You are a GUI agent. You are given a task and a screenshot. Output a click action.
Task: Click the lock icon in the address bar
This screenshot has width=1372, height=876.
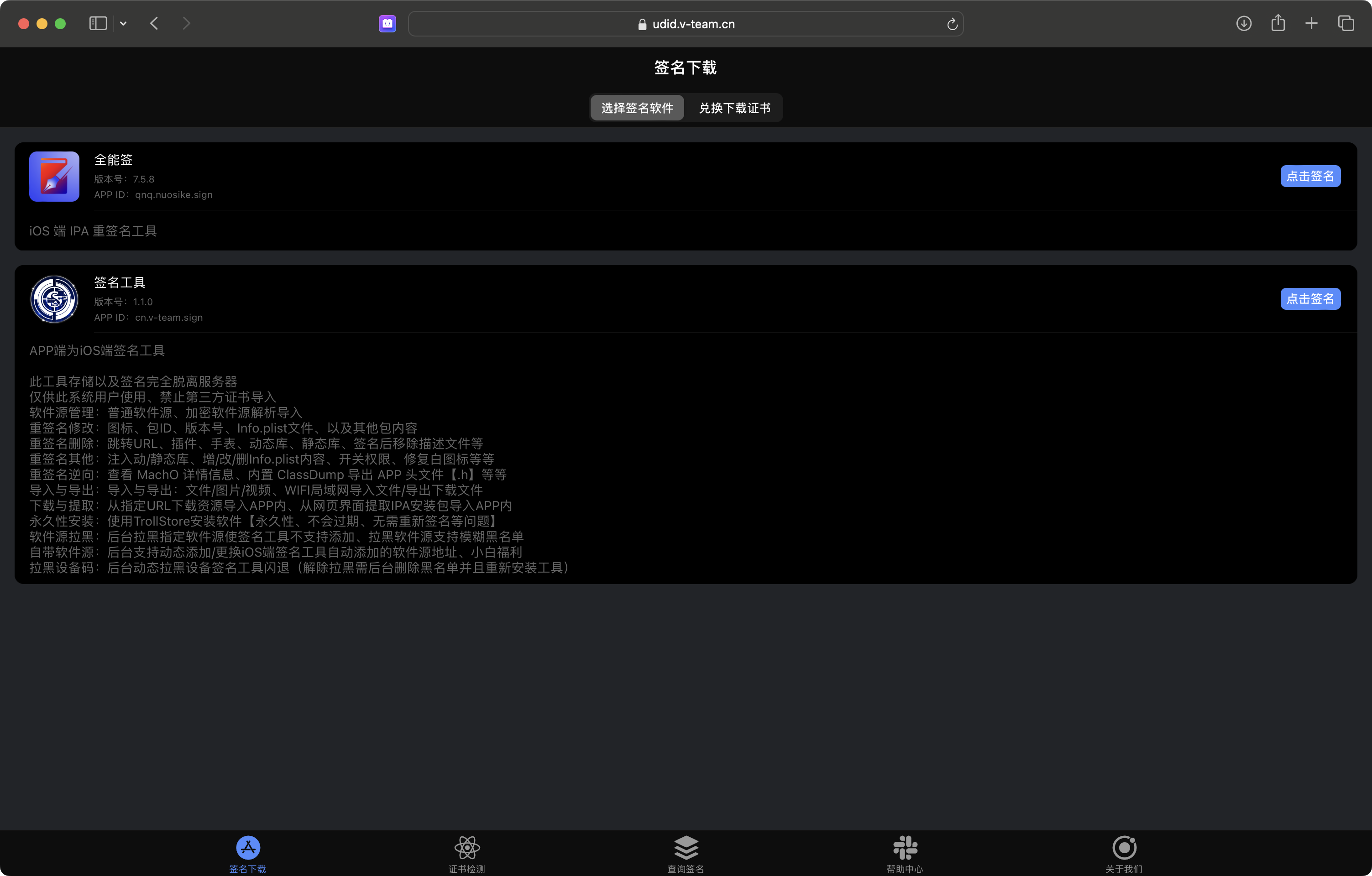tap(642, 24)
